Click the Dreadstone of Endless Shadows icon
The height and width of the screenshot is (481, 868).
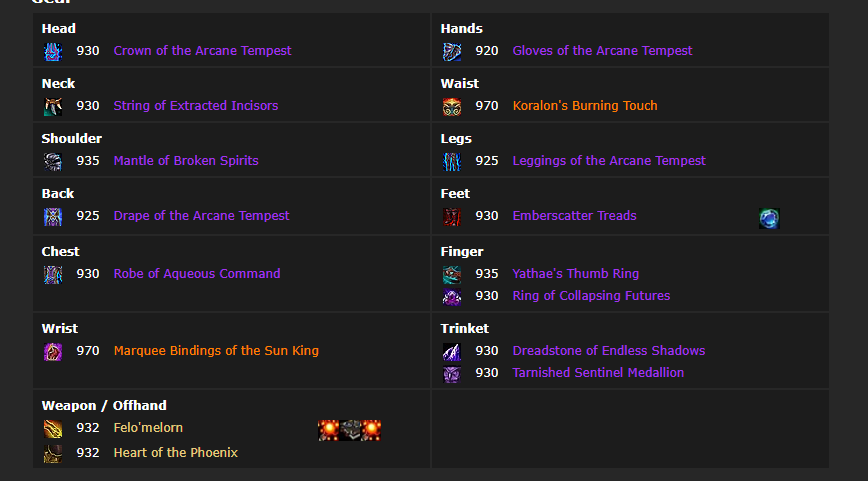point(452,351)
